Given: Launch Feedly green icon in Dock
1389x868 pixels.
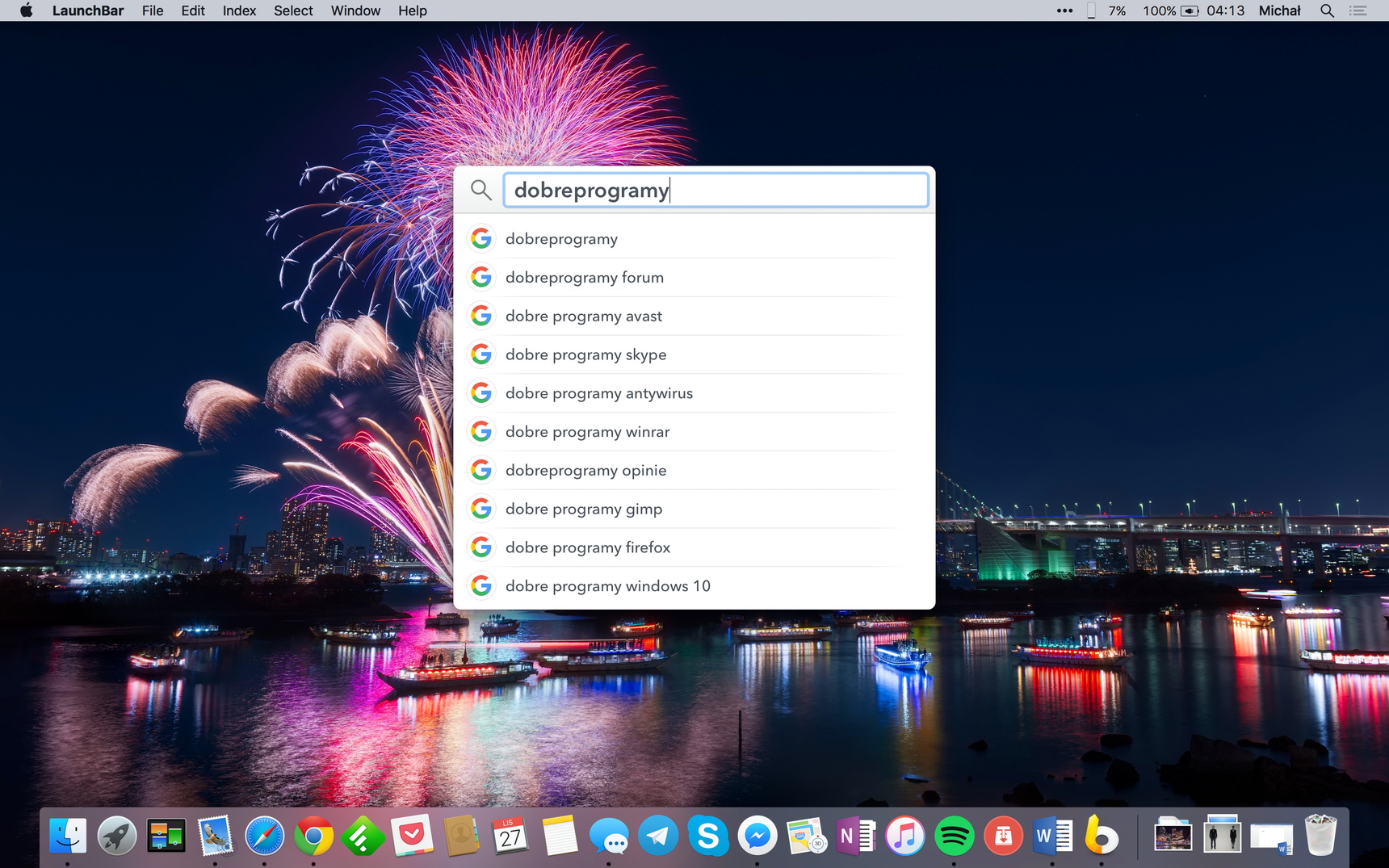Looking at the screenshot, I should (363, 836).
